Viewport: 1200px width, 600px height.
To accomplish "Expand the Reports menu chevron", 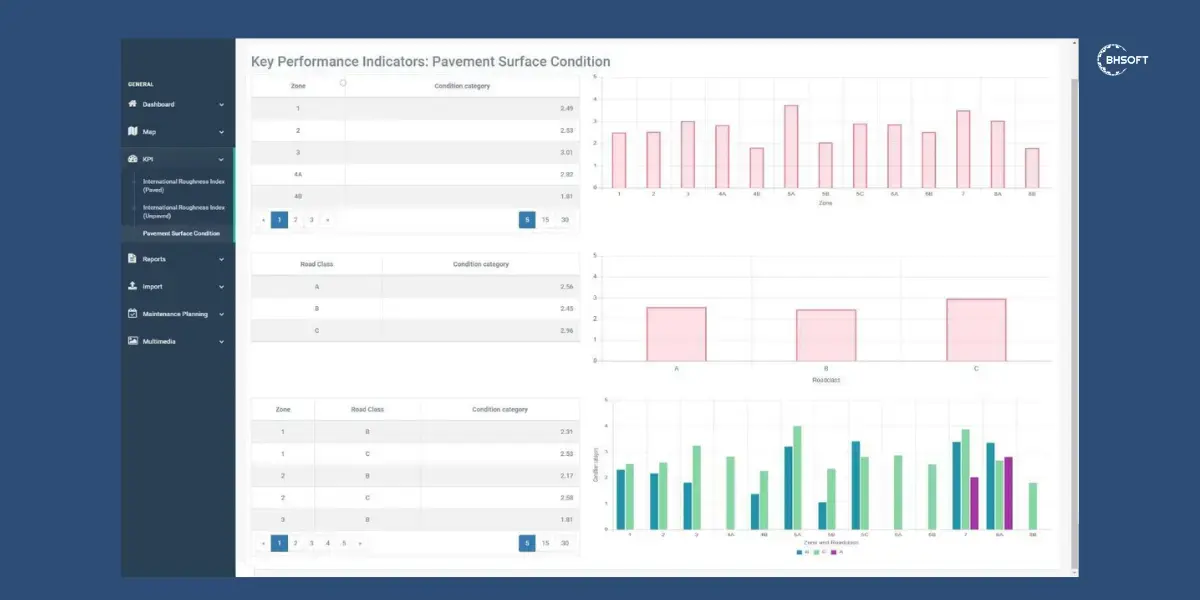I will click(222, 259).
